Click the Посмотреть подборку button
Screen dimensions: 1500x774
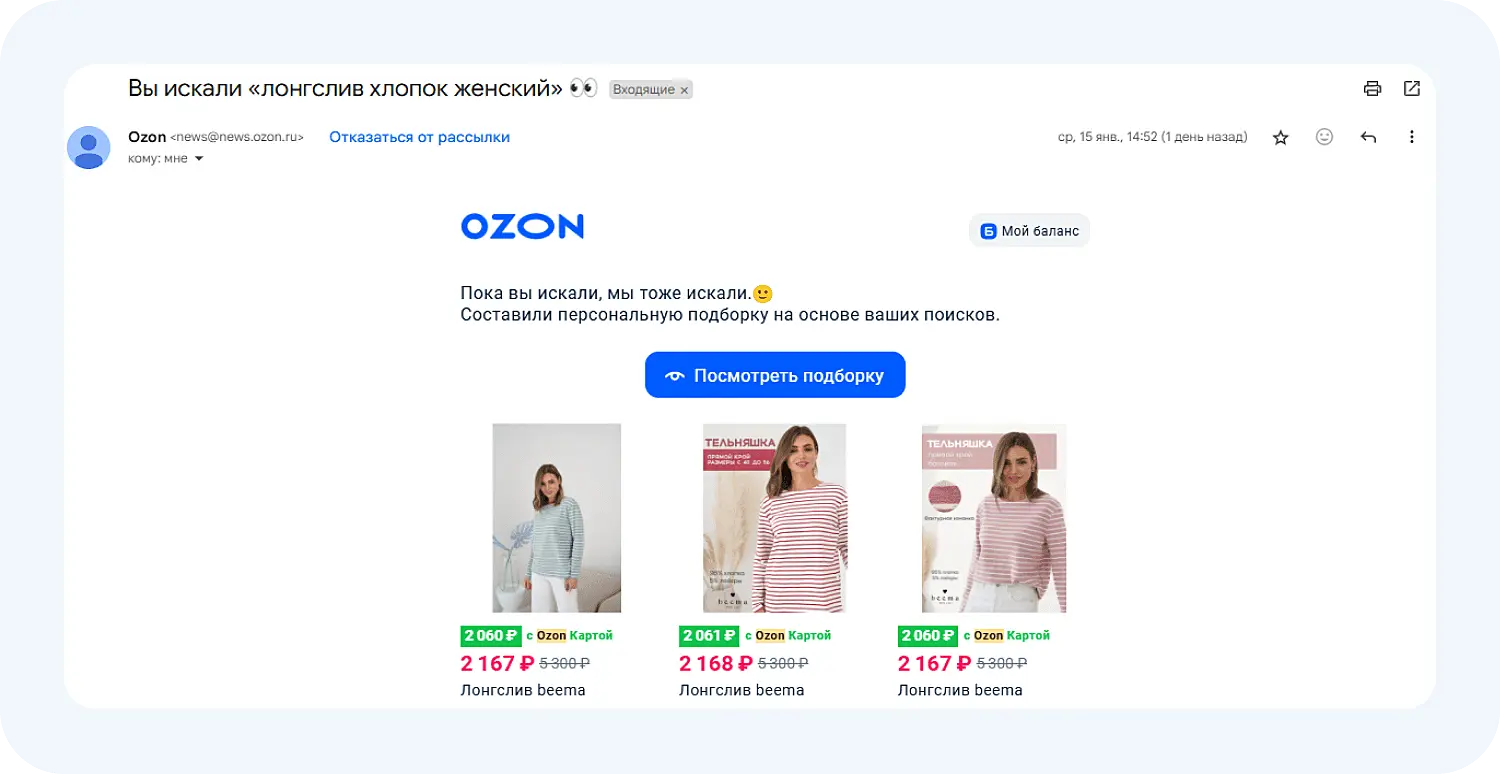(x=775, y=374)
